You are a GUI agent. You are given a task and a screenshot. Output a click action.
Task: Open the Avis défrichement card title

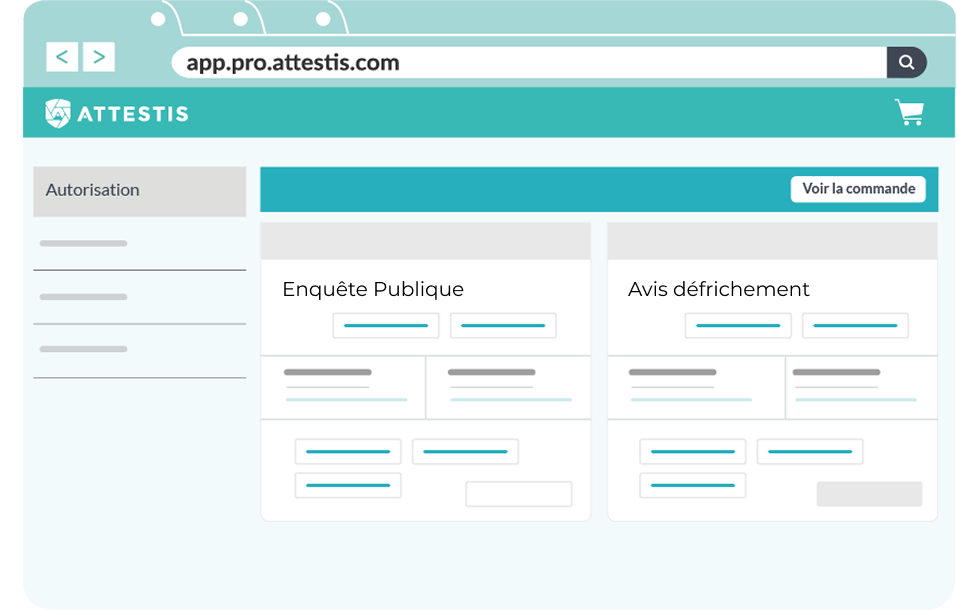(x=718, y=289)
